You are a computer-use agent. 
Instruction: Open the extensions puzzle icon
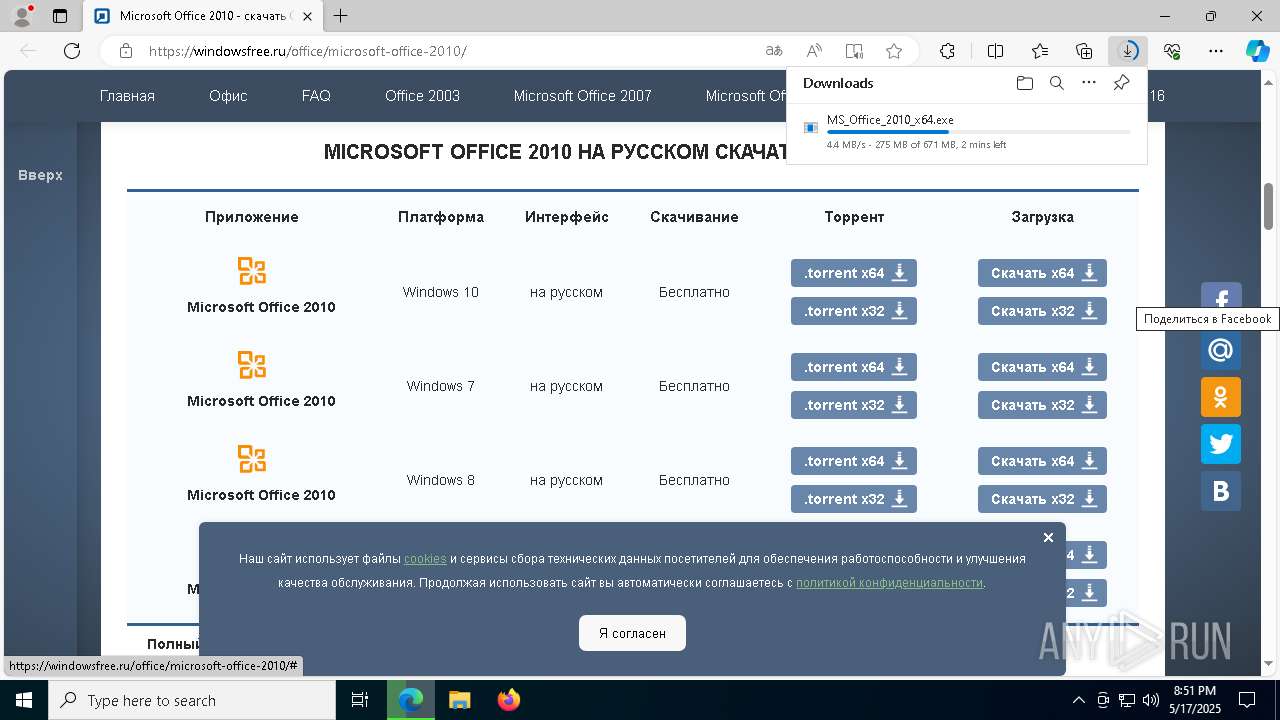point(947,51)
